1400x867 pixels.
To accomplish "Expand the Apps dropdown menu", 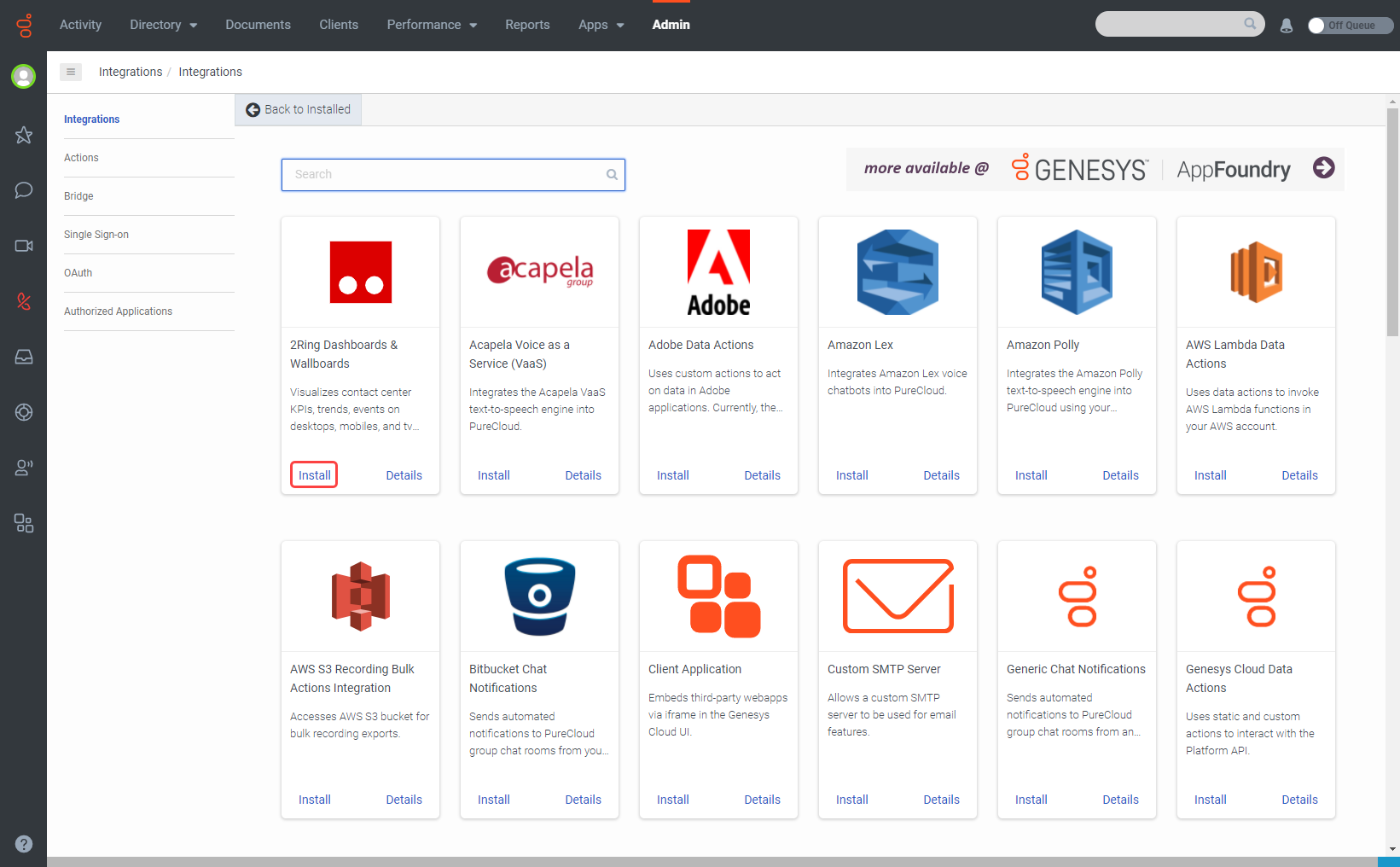I will click(x=601, y=25).
